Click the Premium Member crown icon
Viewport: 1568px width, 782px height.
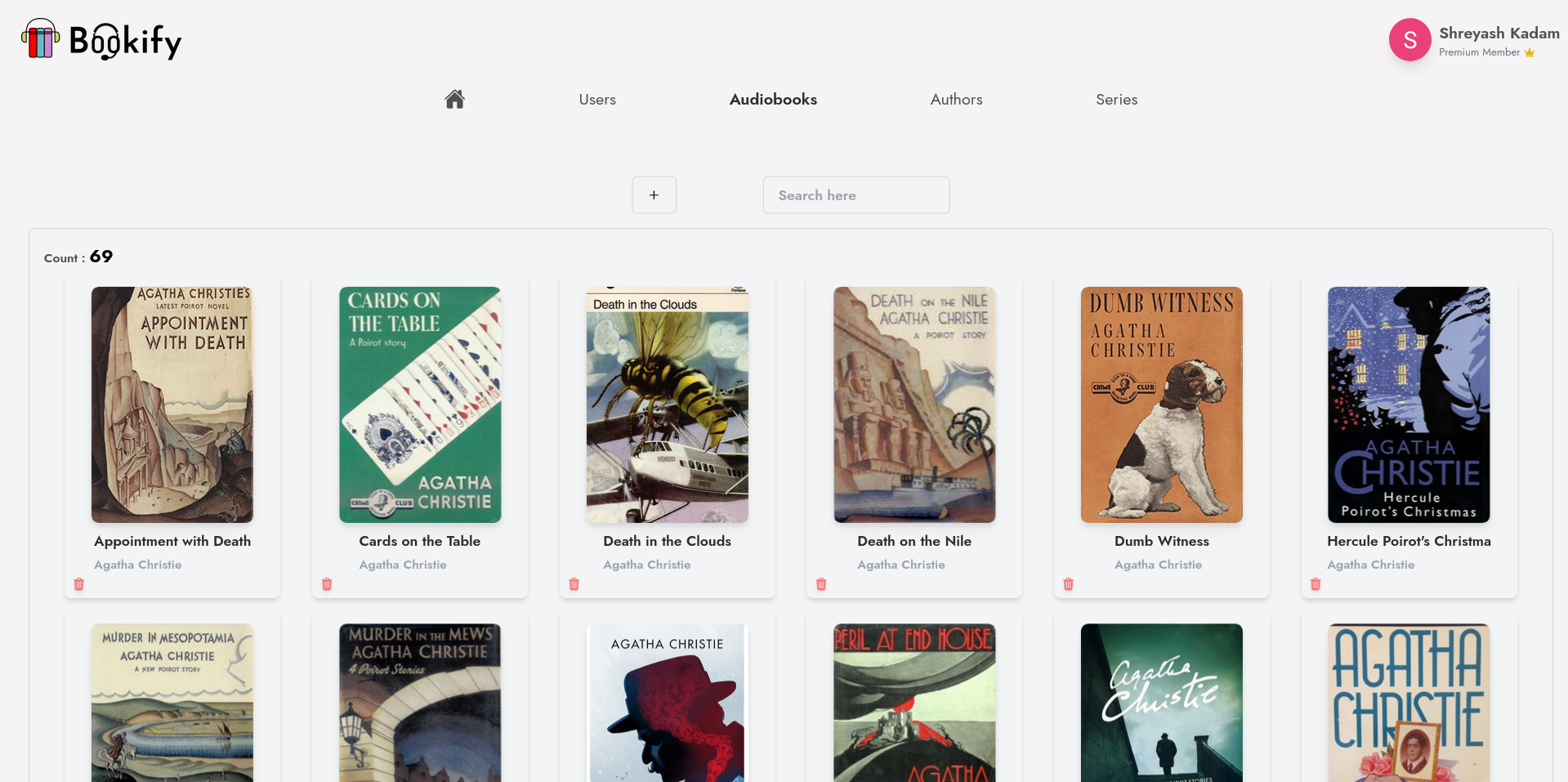(1530, 52)
